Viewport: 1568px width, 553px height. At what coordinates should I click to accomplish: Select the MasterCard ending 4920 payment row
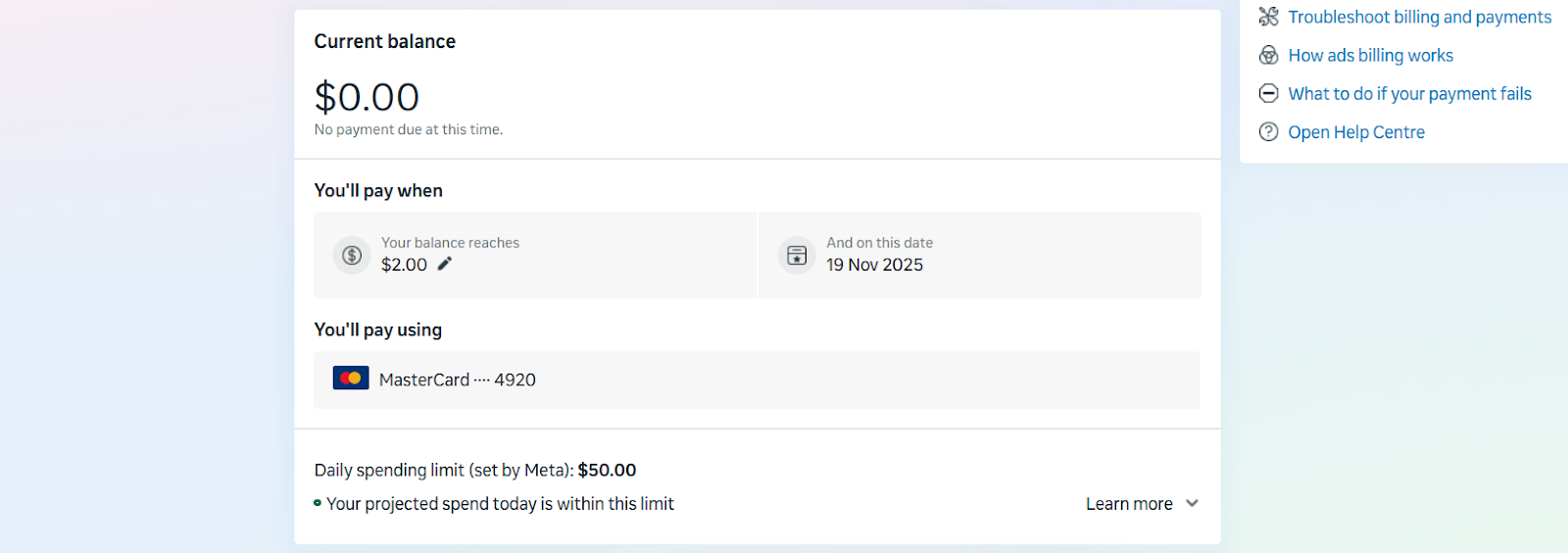pos(756,379)
